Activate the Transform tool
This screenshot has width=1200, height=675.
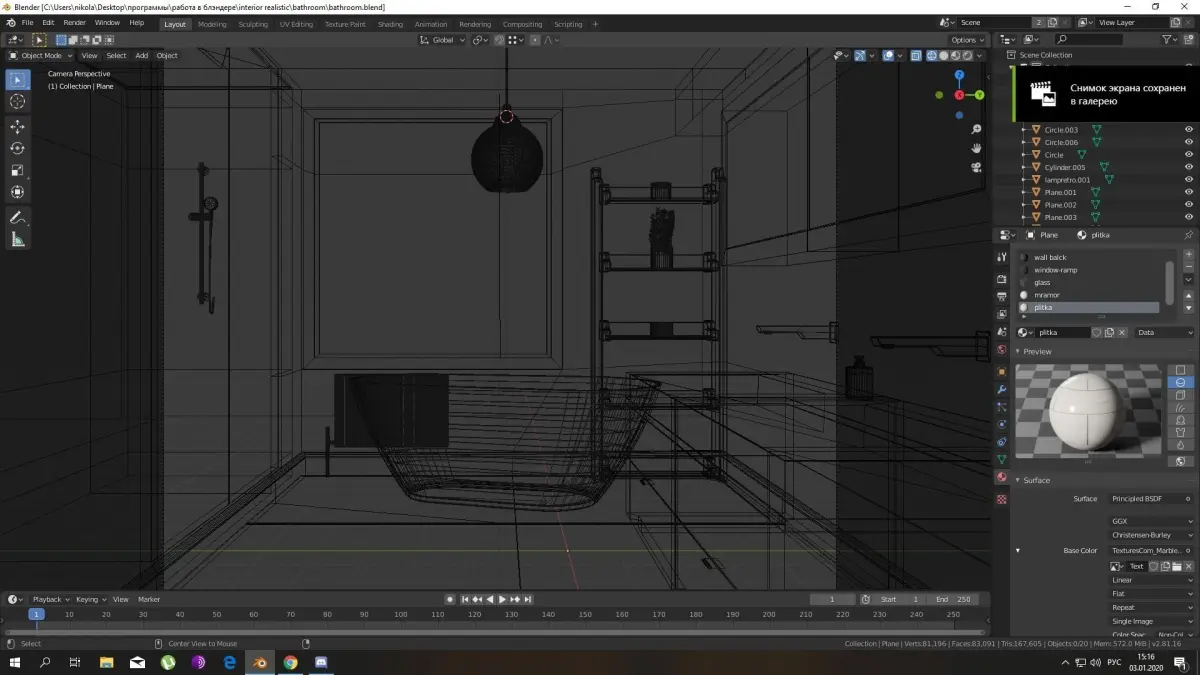click(x=18, y=192)
